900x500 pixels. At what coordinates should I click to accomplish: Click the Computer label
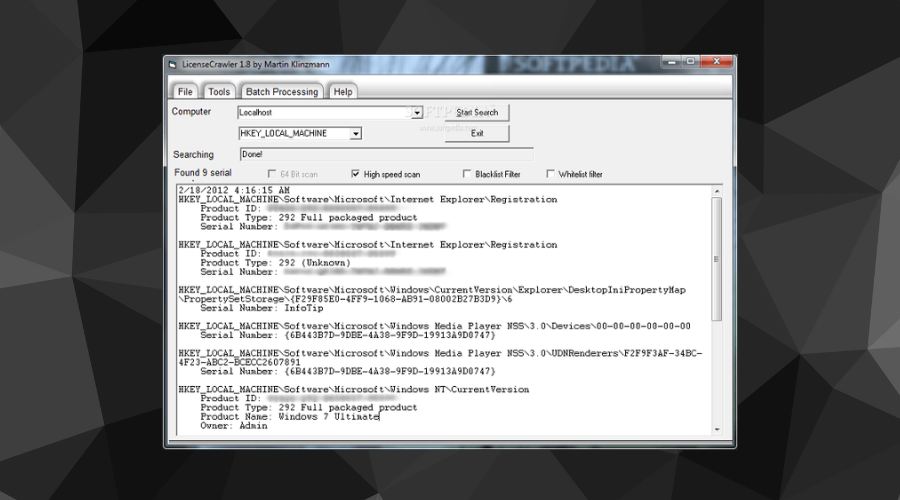click(x=191, y=111)
